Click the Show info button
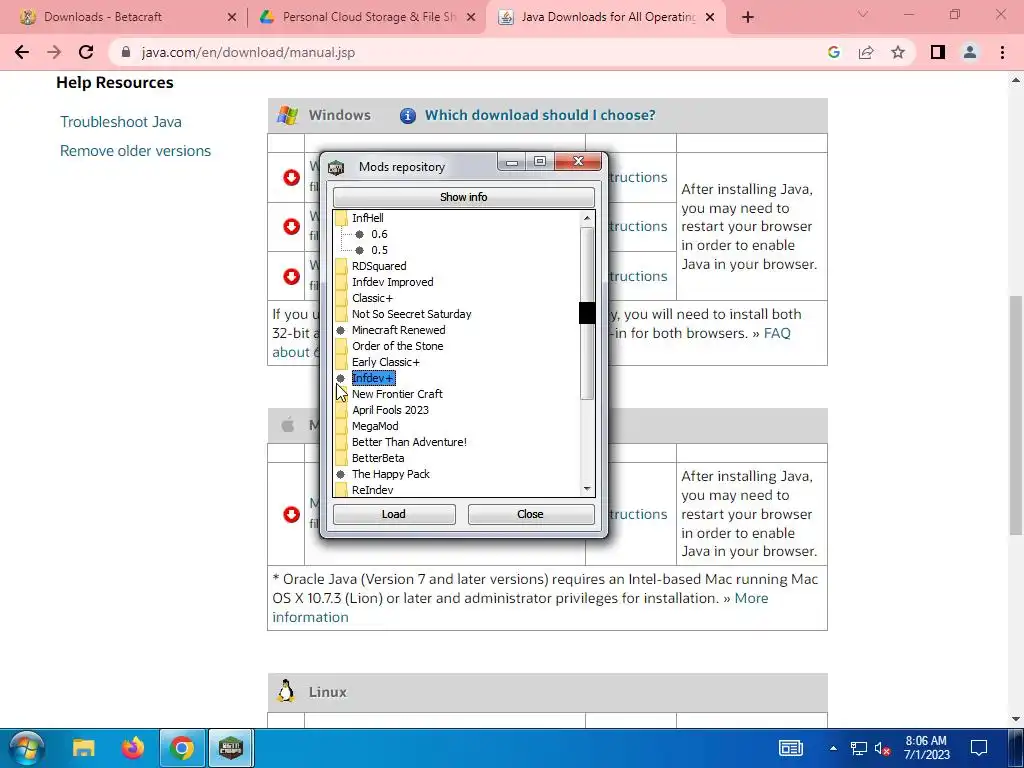 click(464, 197)
